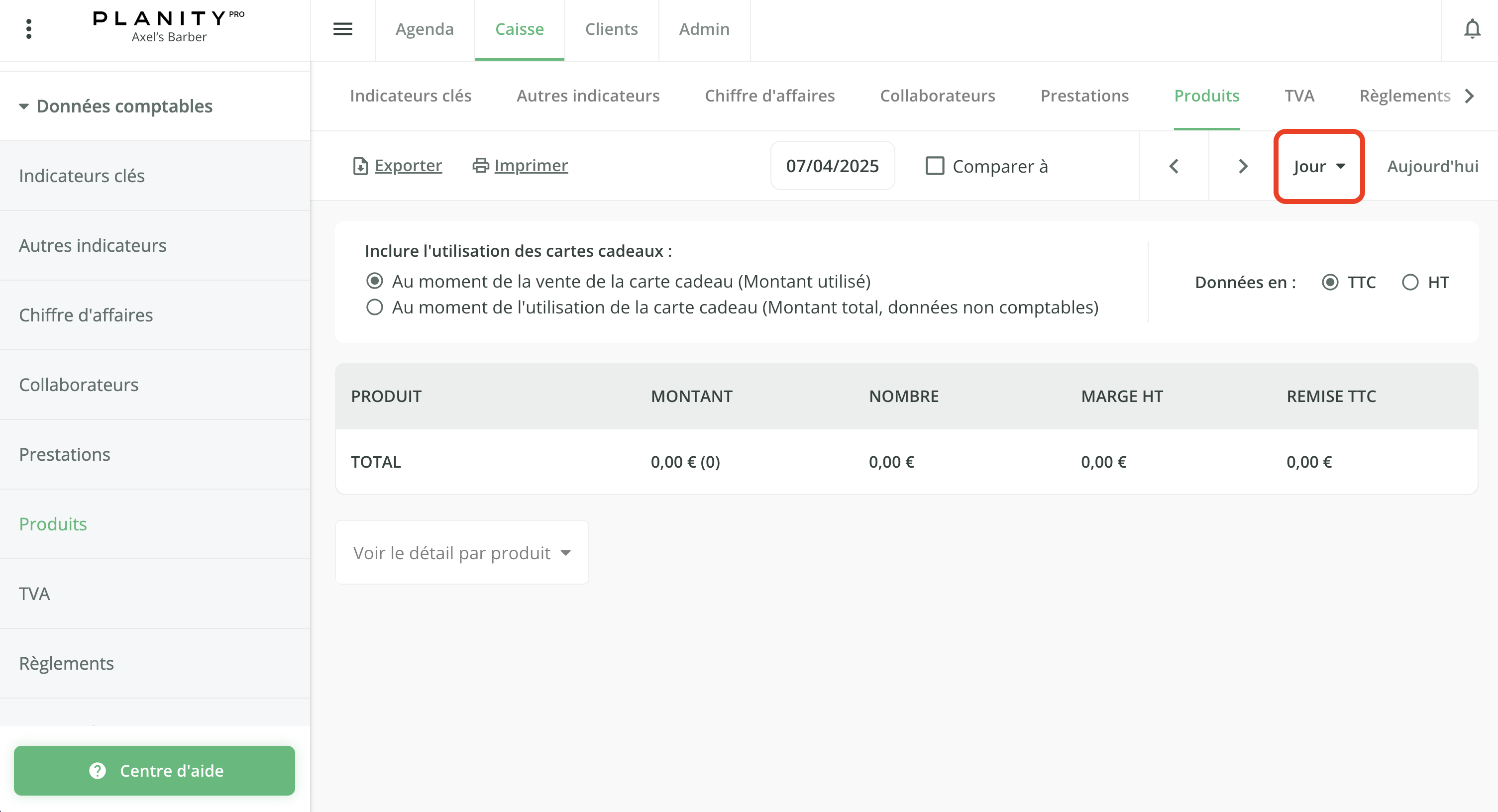Click the Imprimer printer icon
This screenshot has width=1498, height=812.
480,166
